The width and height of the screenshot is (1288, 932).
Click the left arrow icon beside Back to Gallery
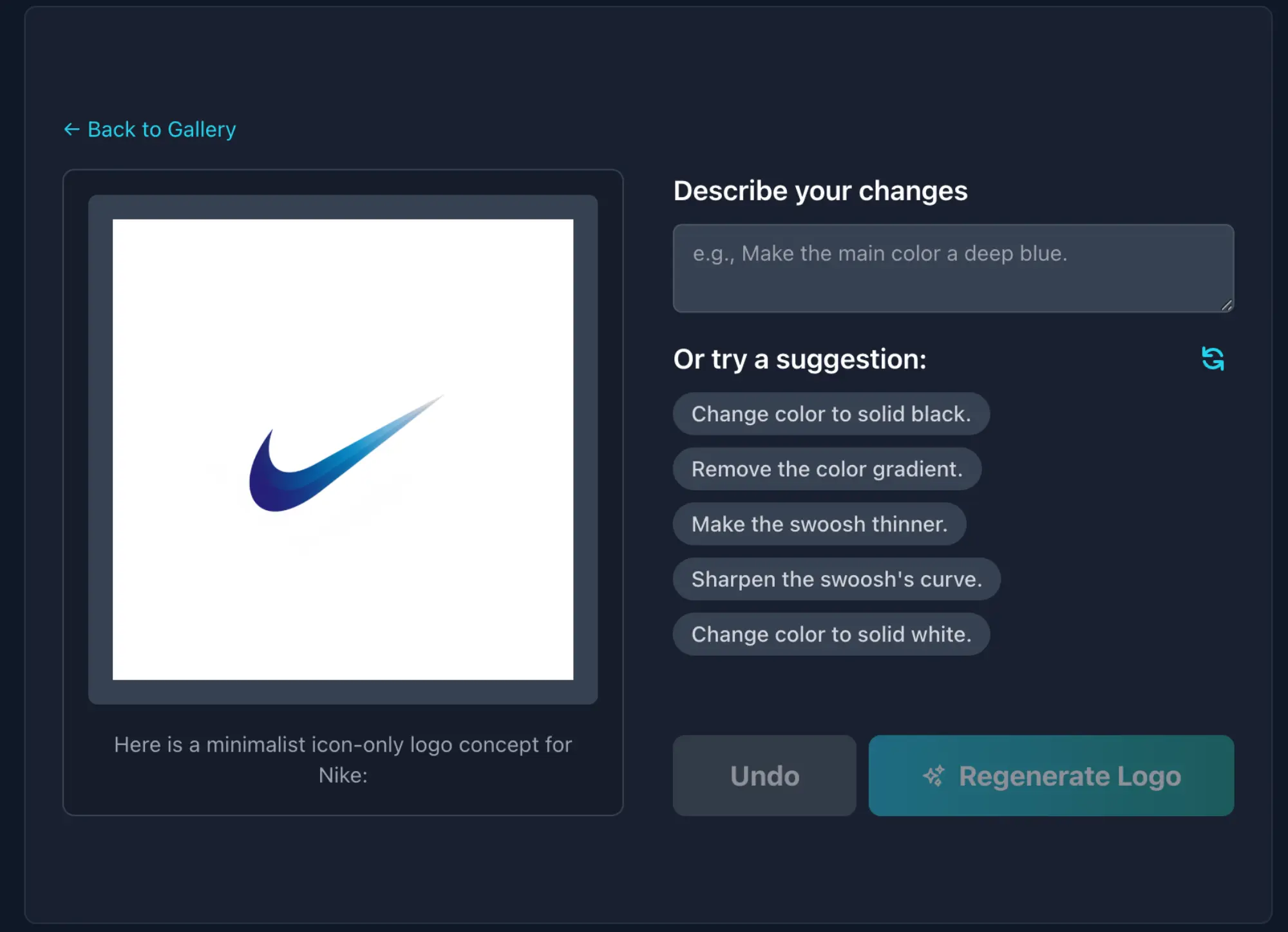71,129
